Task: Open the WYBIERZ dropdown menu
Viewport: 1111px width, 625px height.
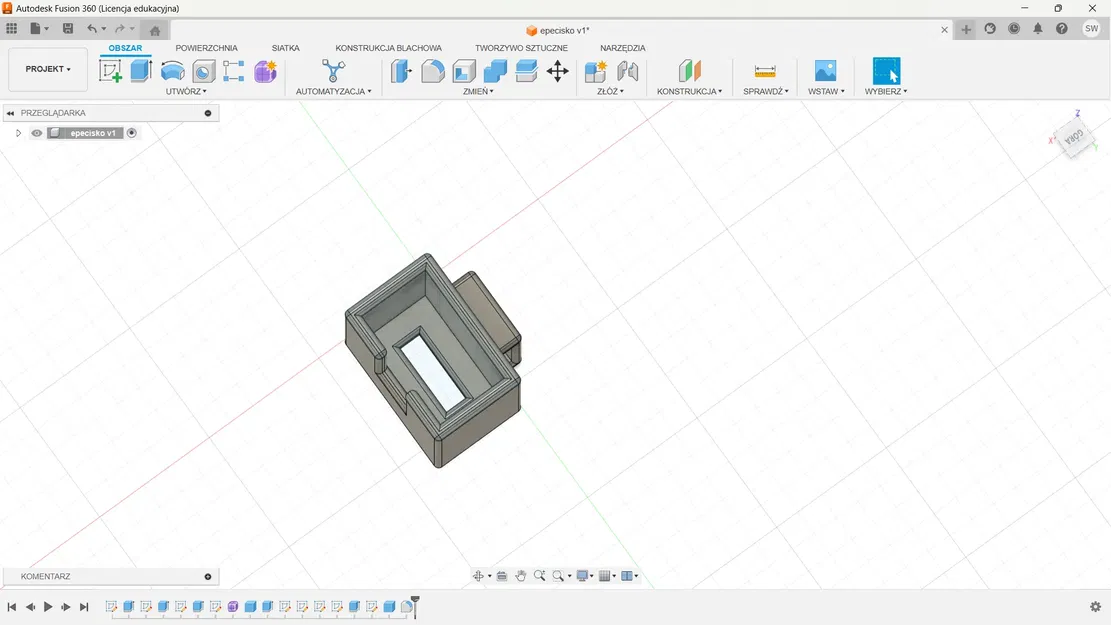Action: (x=886, y=91)
